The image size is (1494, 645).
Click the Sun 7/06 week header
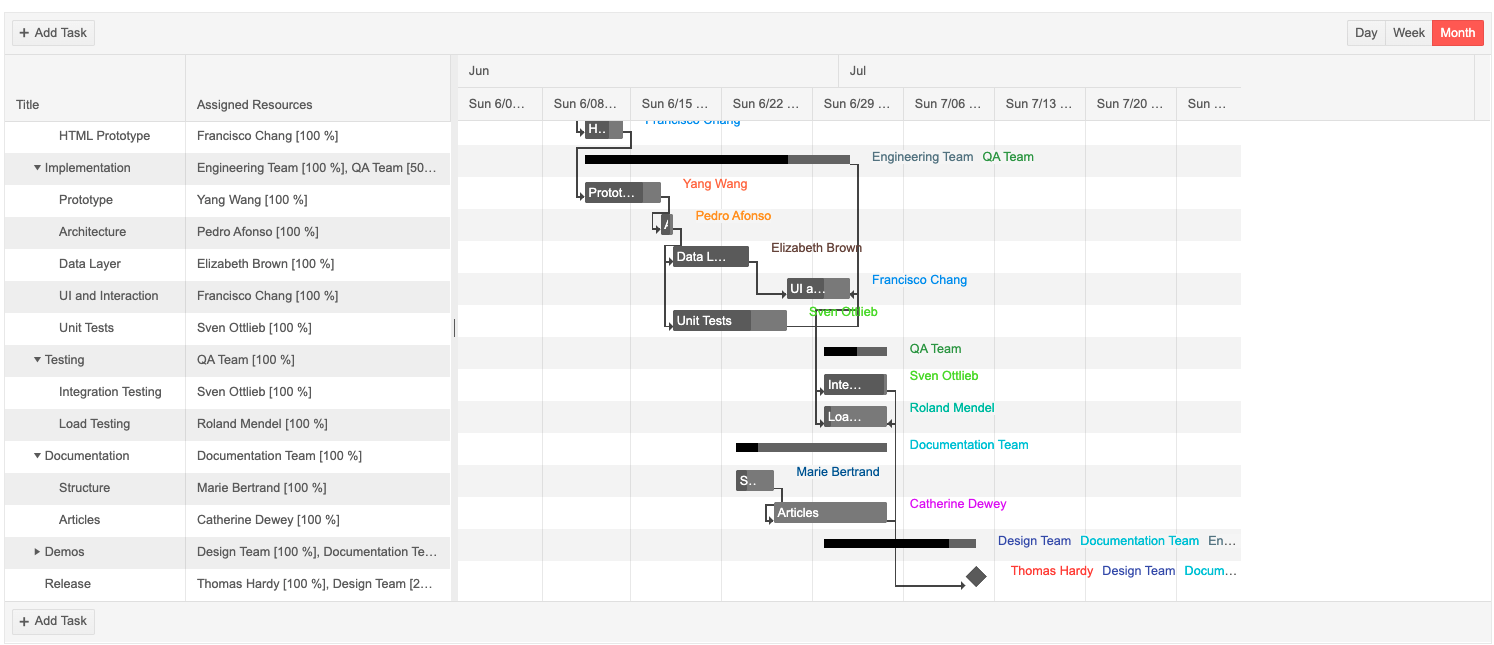[949, 103]
